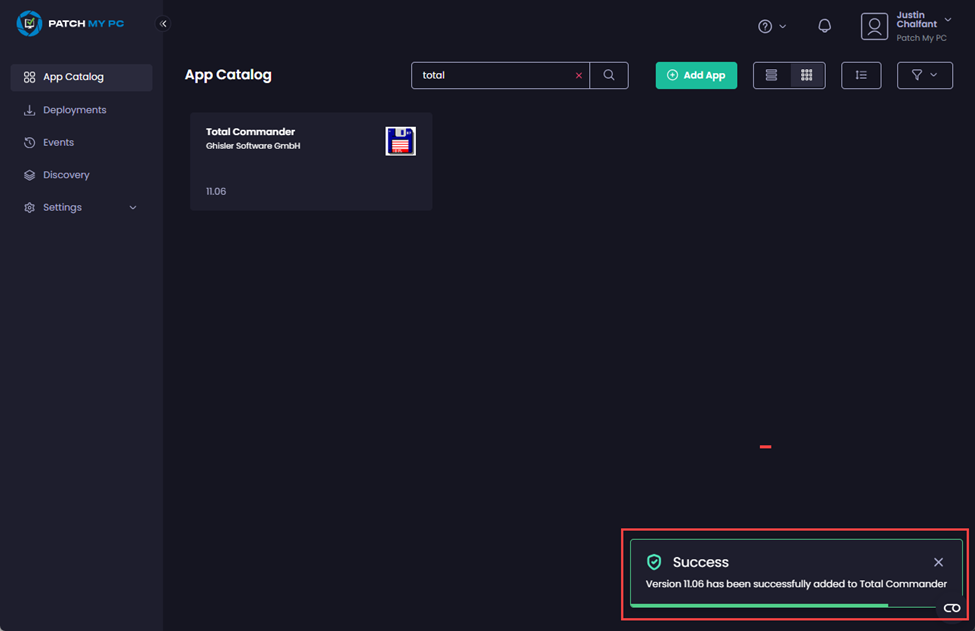Select the App Catalog sidebar icon
Screen dimensions: 975x631
pyautogui.click(x=29, y=77)
